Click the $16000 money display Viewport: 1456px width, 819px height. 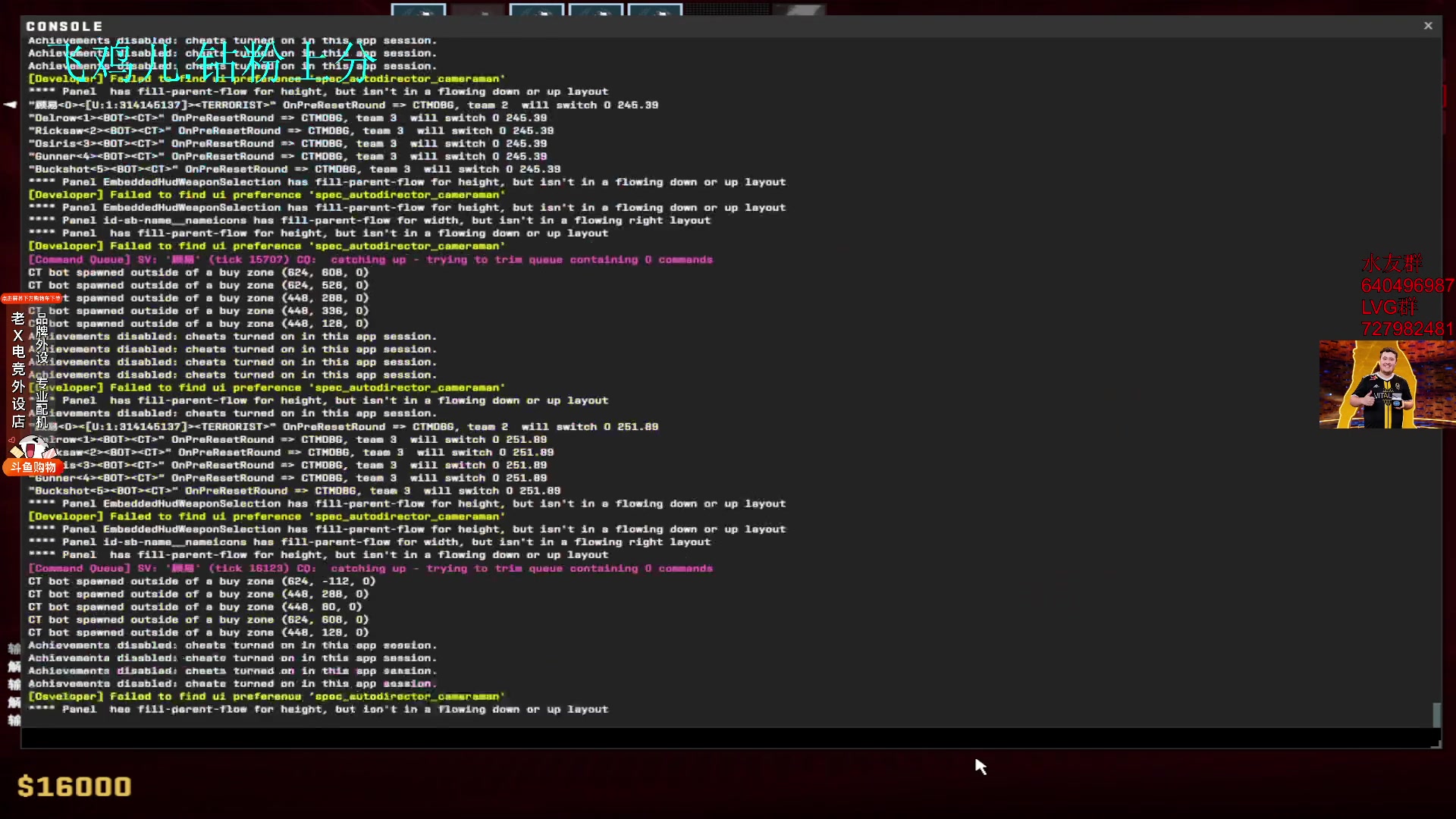tap(74, 786)
